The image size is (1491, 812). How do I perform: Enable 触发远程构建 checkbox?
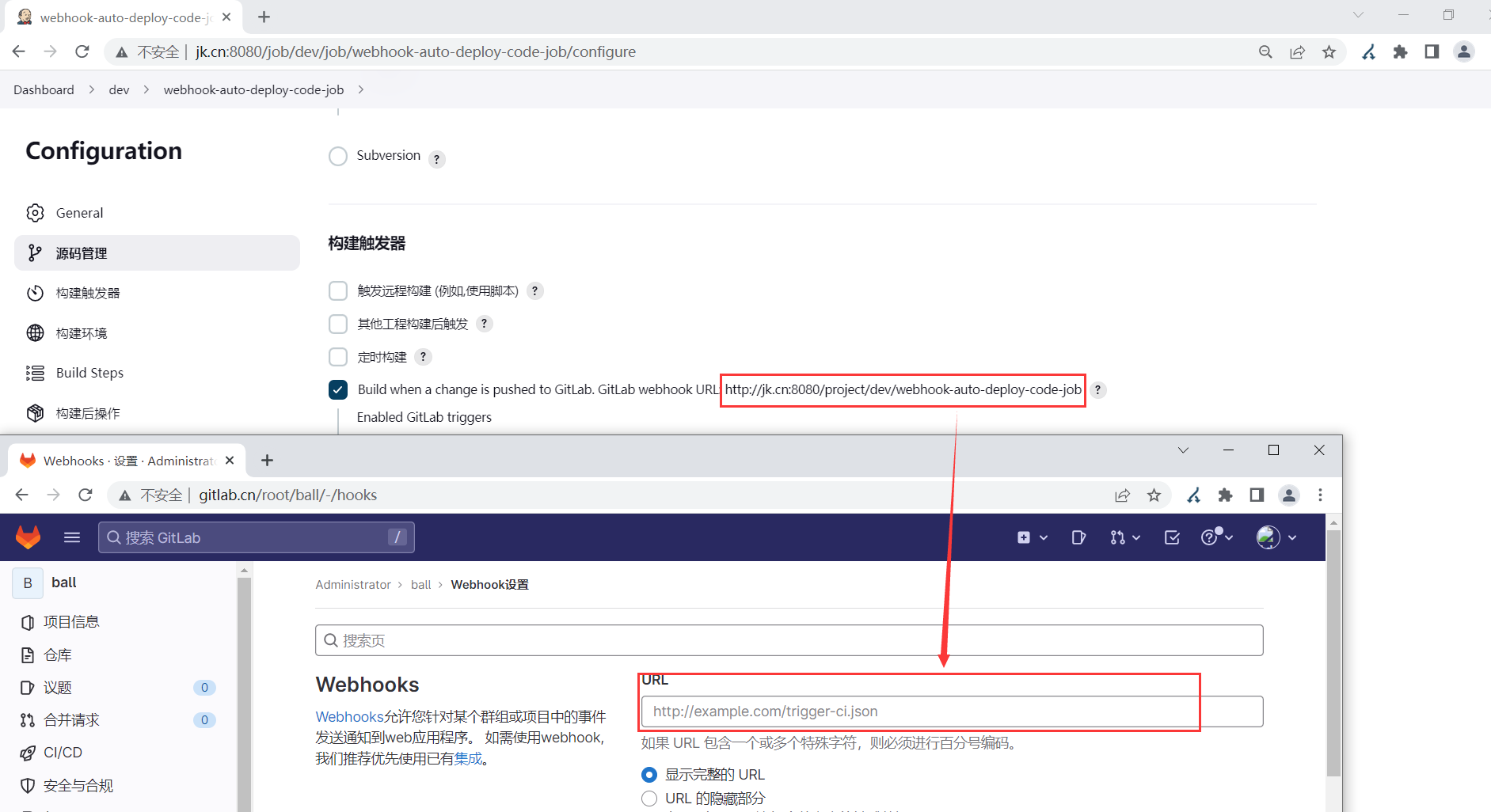pos(338,291)
